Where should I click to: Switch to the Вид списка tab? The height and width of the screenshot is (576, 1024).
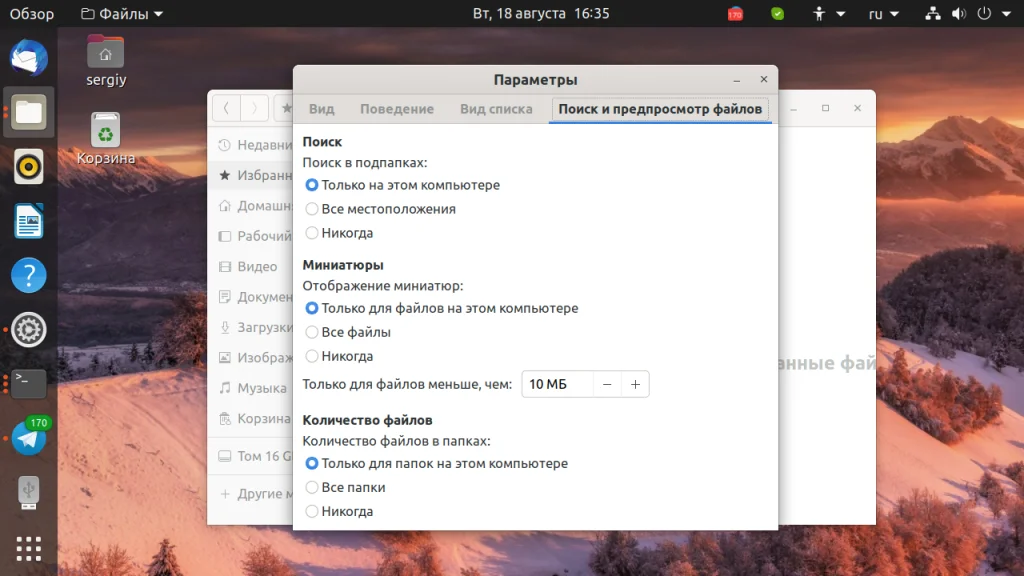pos(496,109)
